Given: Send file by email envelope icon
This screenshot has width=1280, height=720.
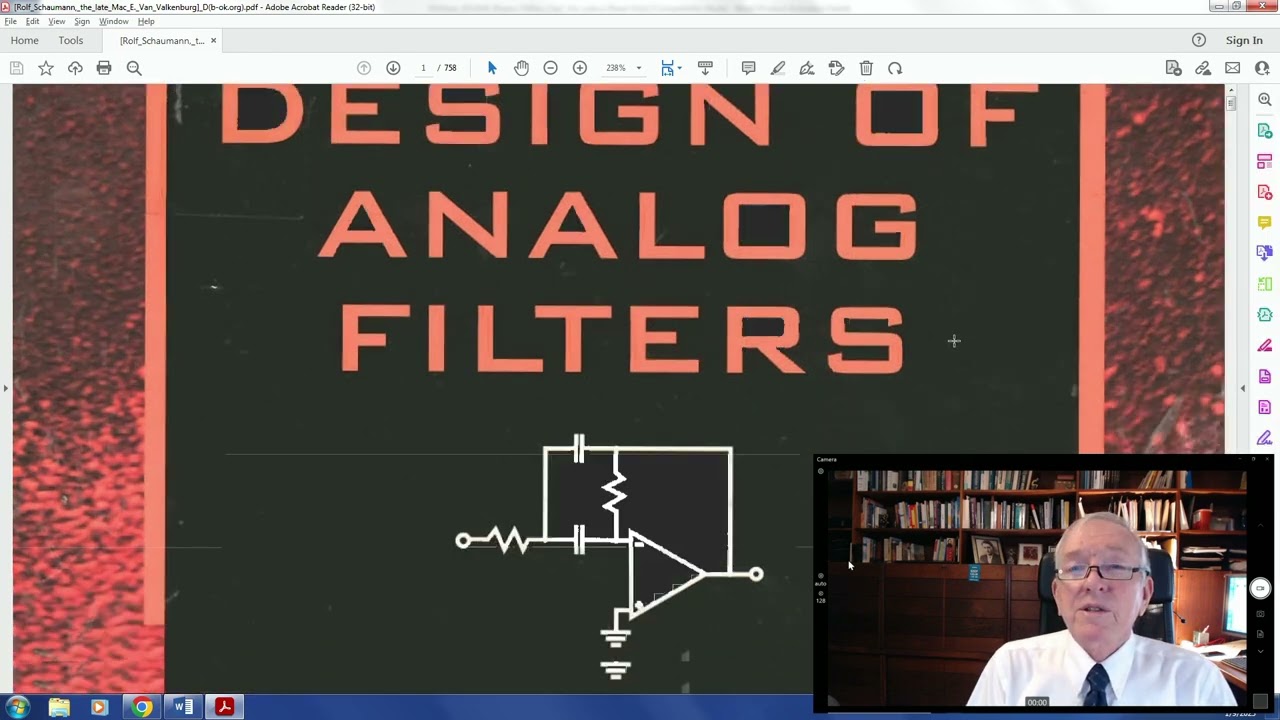Looking at the screenshot, I should (1233, 68).
